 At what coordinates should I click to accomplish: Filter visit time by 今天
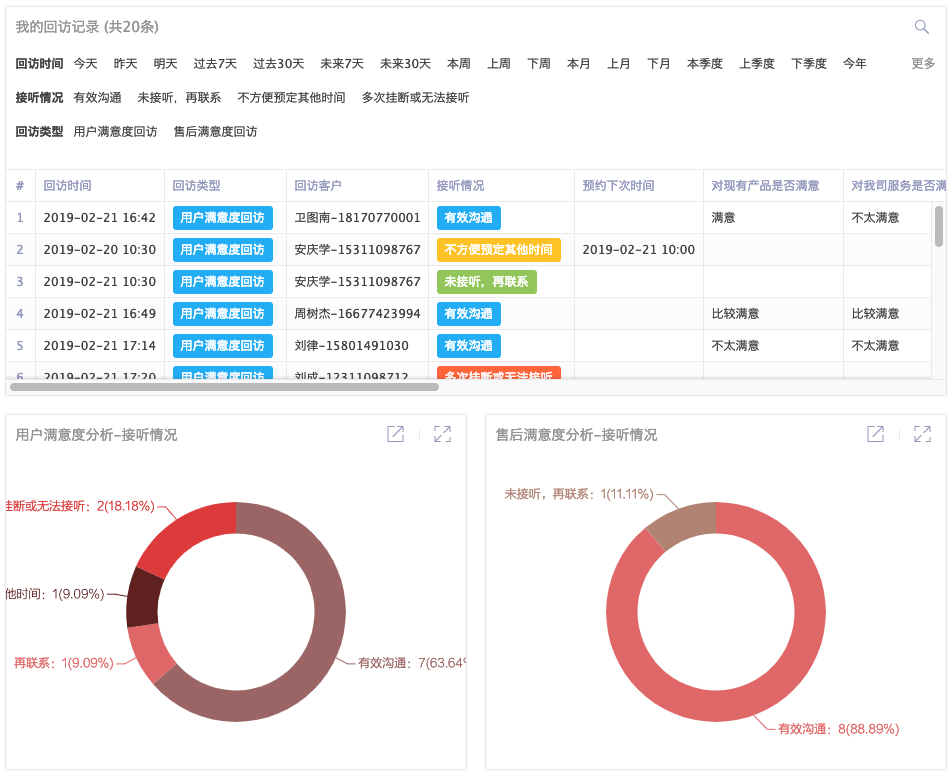86,63
